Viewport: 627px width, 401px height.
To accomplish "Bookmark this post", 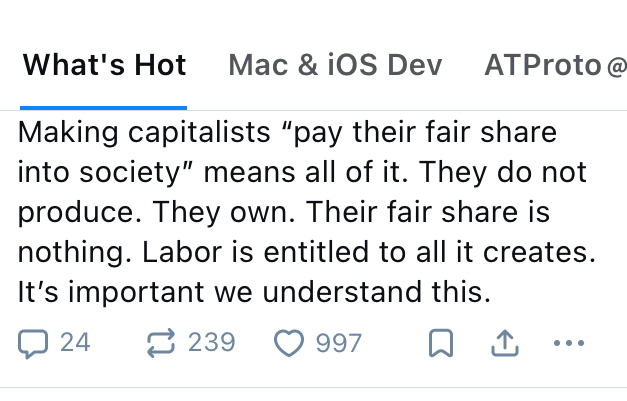I will click(438, 344).
